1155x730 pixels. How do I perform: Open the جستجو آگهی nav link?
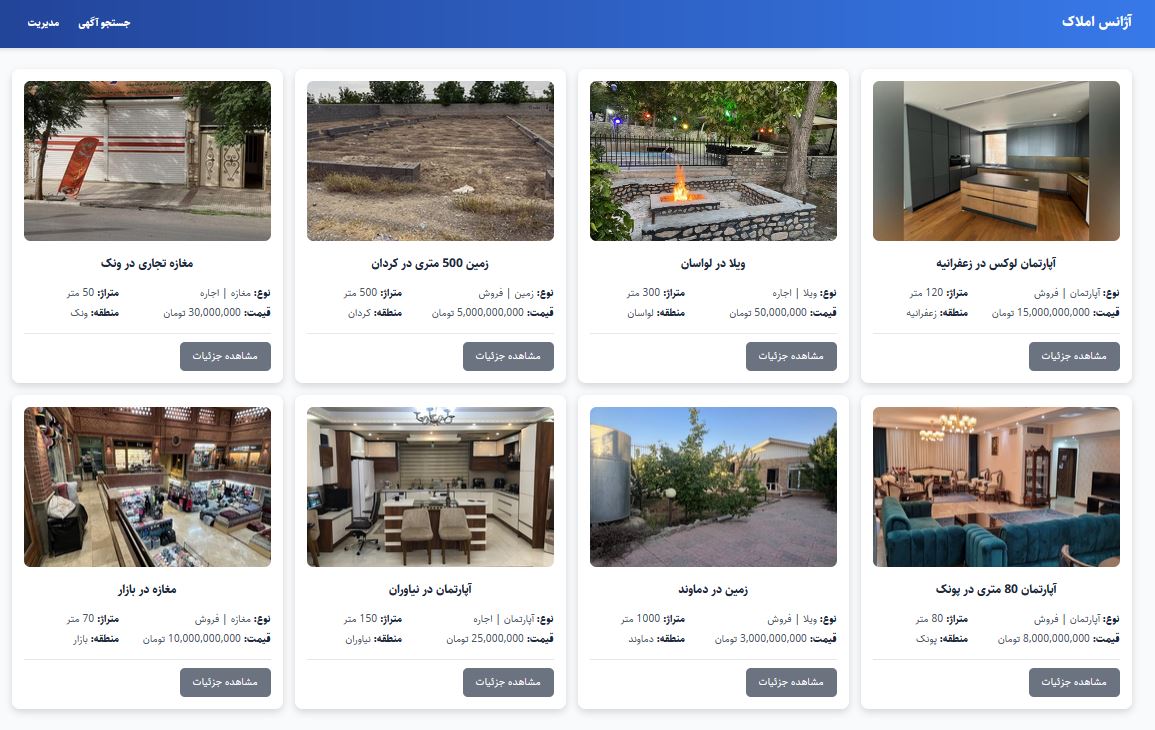point(104,23)
